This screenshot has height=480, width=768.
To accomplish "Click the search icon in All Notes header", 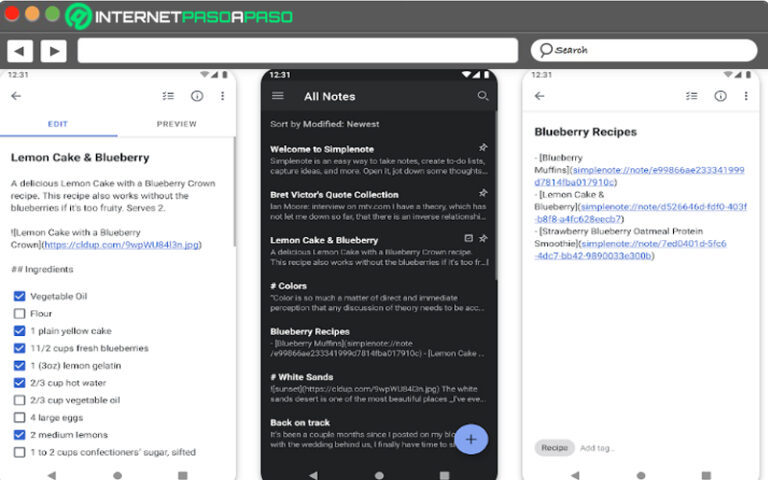I will click(483, 96).
